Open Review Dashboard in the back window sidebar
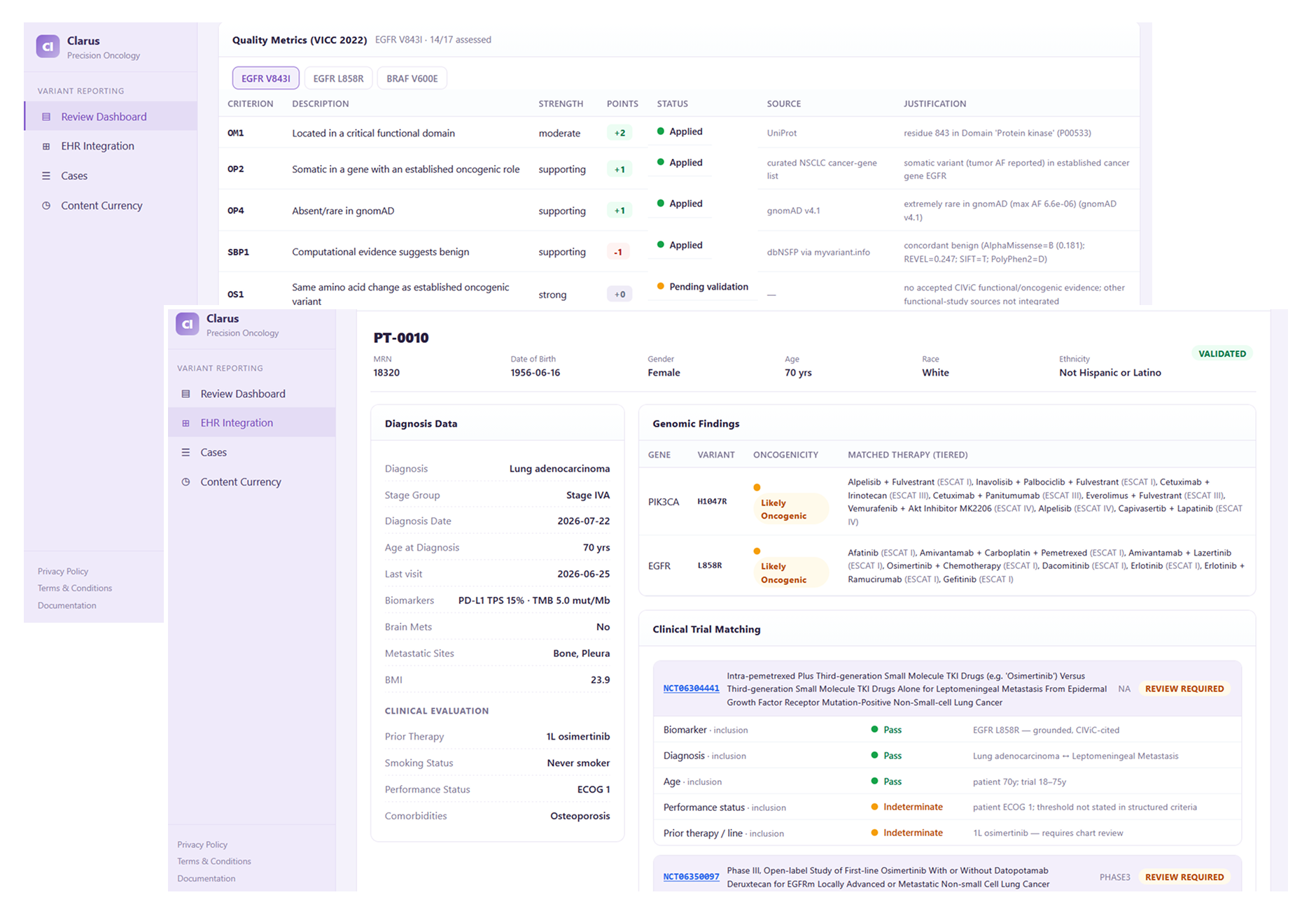The height and width of the screenshot is (918, 1316). pos(111,116)
